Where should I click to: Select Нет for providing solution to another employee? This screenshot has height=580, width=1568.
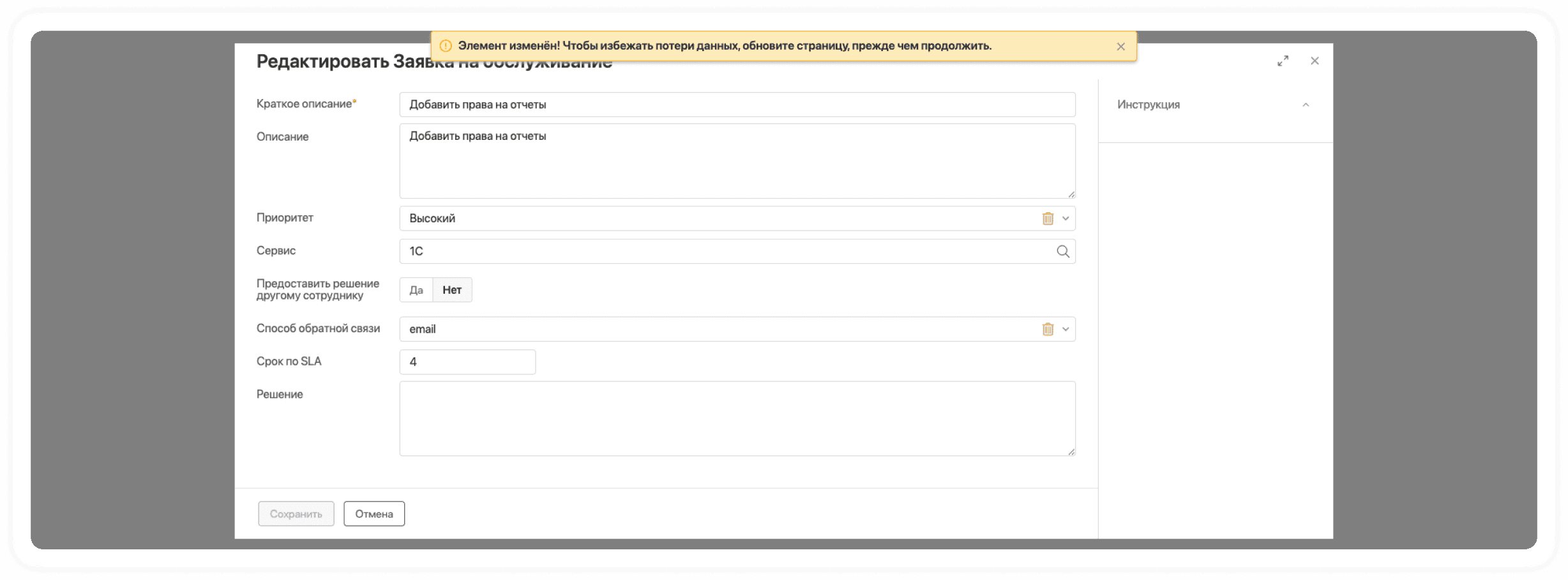pos(452,290)
